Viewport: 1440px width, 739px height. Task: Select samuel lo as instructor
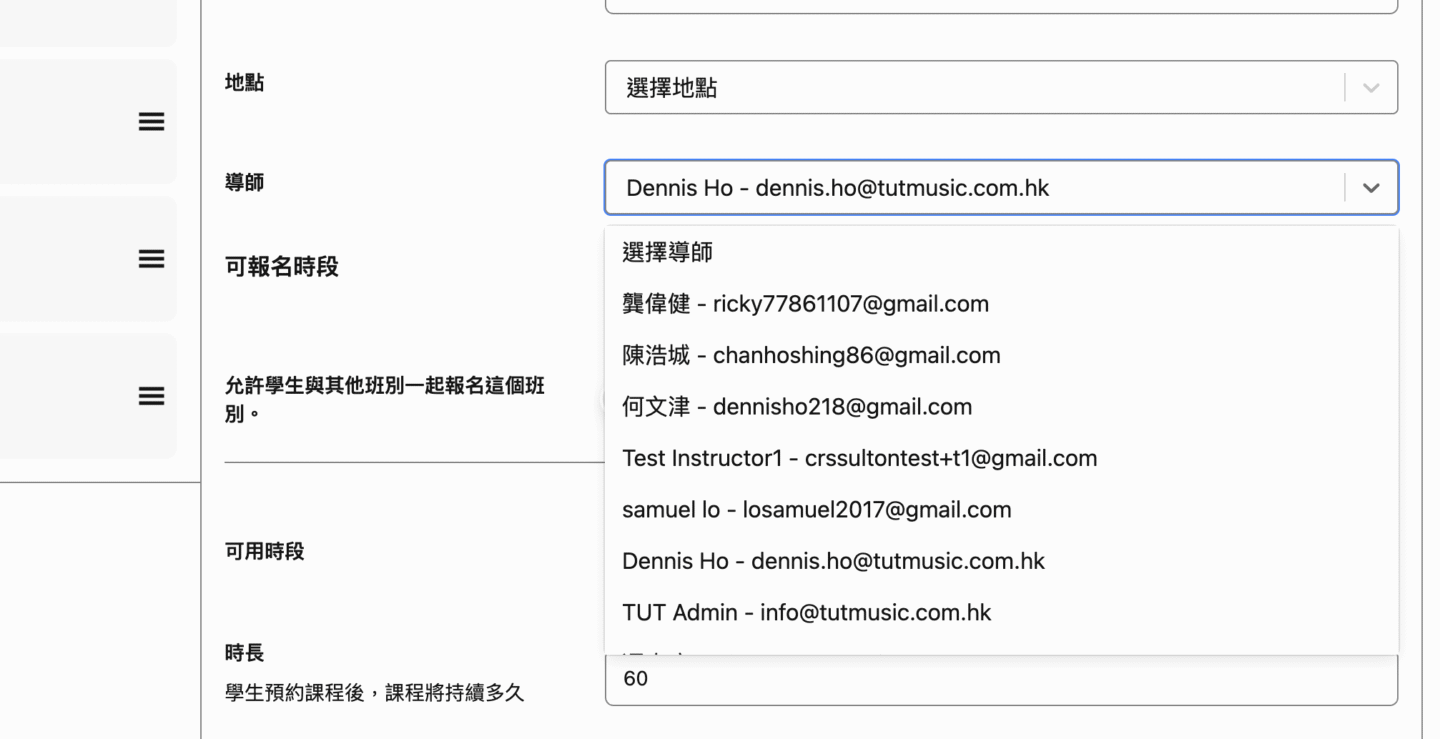coord(816,510)
